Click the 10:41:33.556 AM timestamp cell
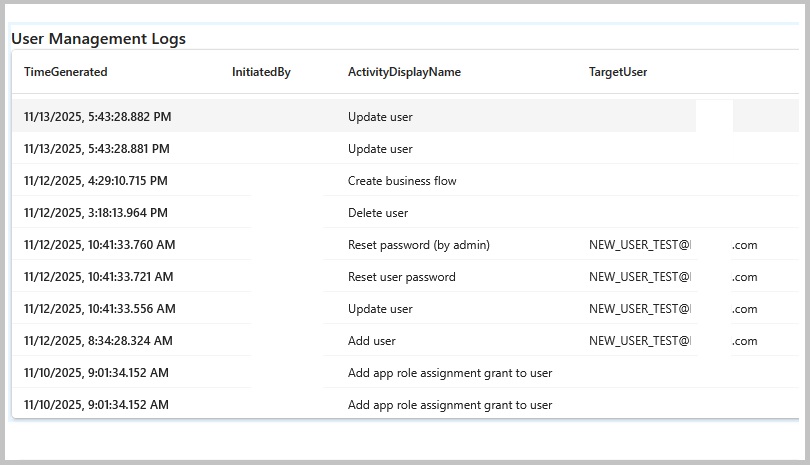The image size is (811, 465). tap(100, 309)
